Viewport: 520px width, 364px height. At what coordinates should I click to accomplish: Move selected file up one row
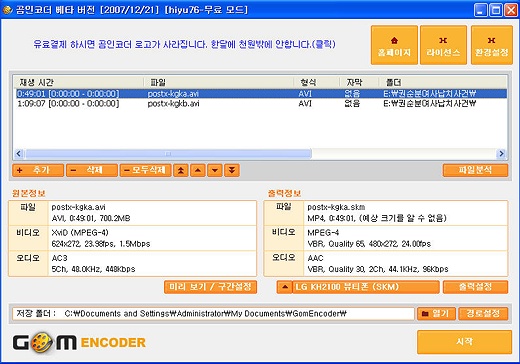[x=198, y=170]
